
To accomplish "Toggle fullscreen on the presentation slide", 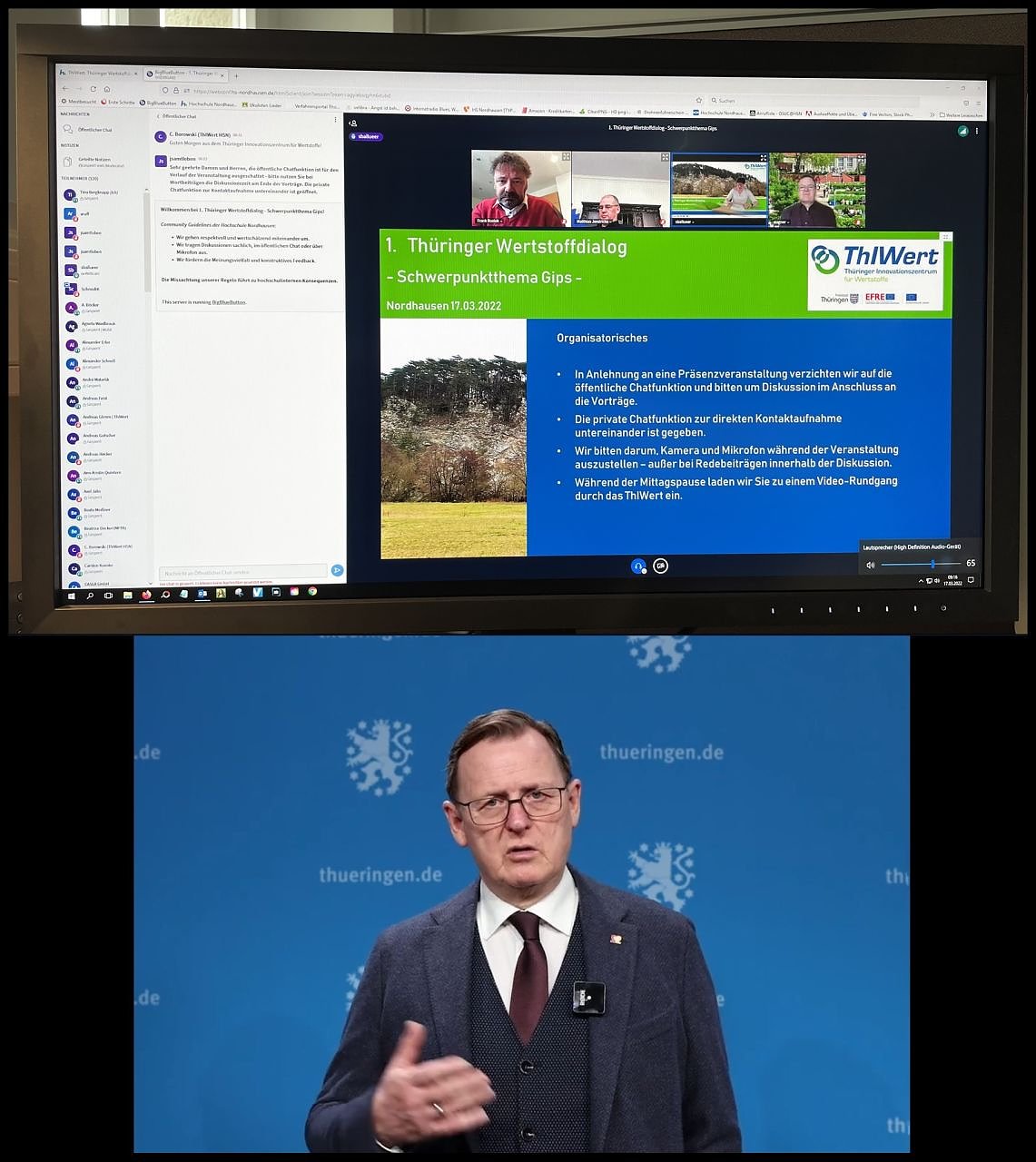I will pyautogui.click(x=945, y=236).
